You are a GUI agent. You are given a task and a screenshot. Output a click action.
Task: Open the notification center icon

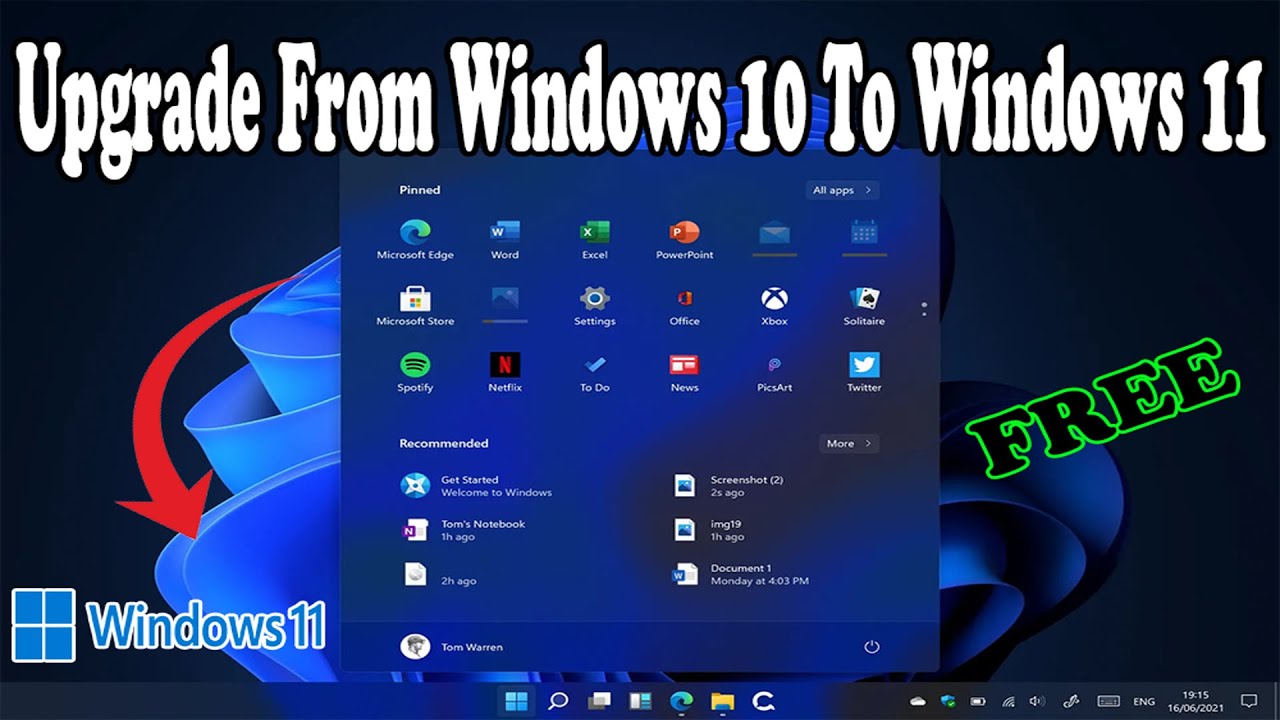pyautogui.click(x=1248, y=701)
